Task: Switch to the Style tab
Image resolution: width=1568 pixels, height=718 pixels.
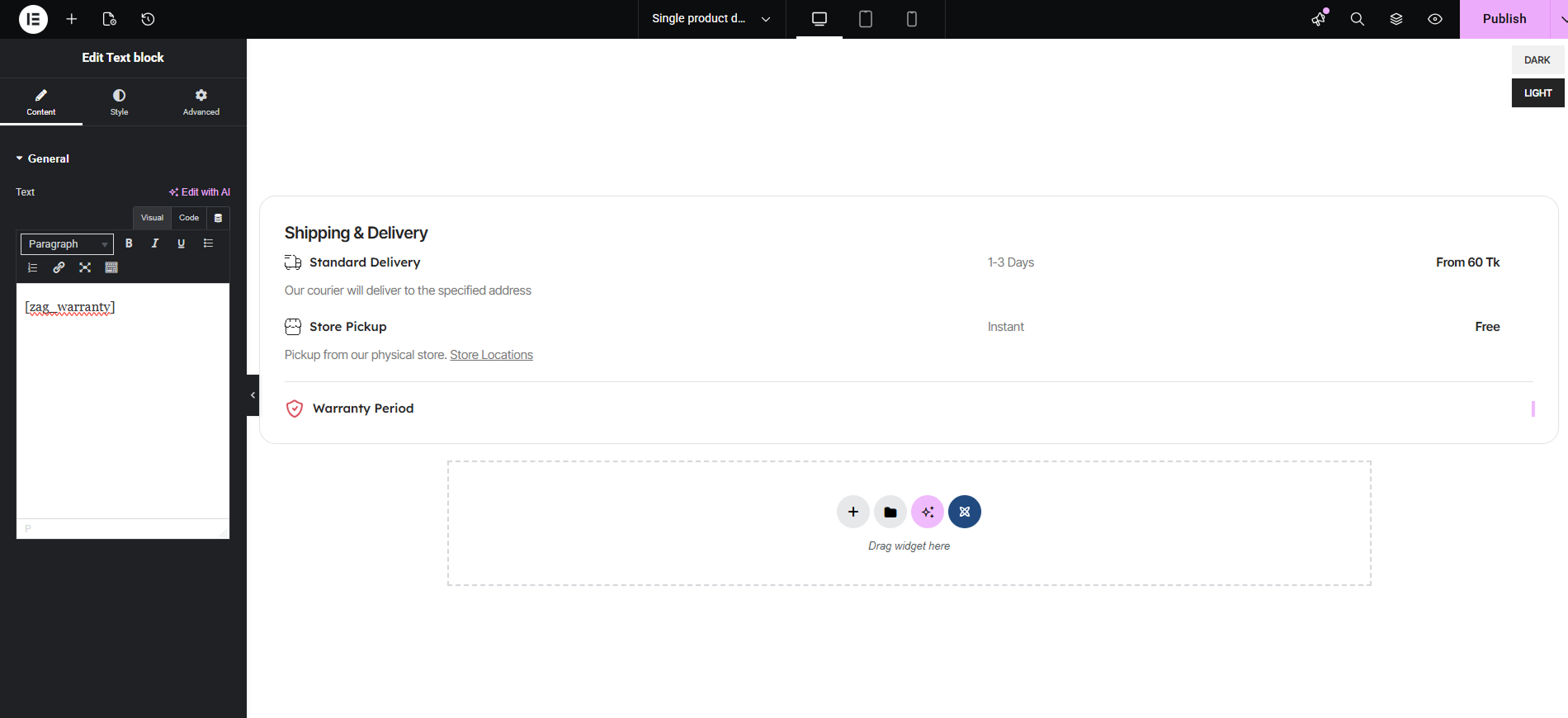Action: coord(120,102)
